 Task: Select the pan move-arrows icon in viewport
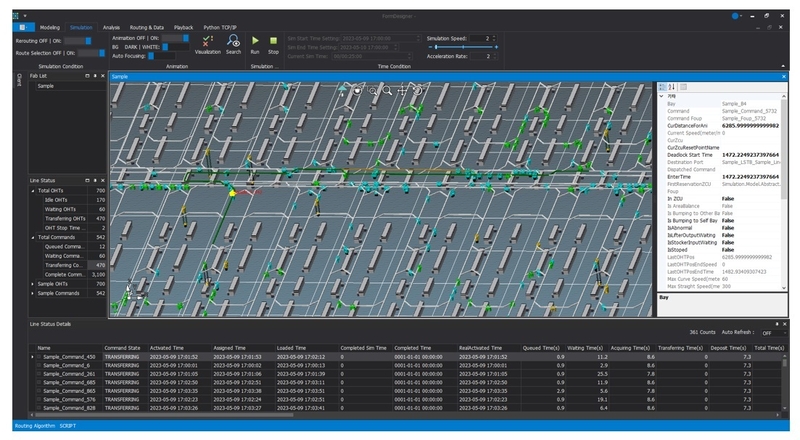[x=403, y=91]
